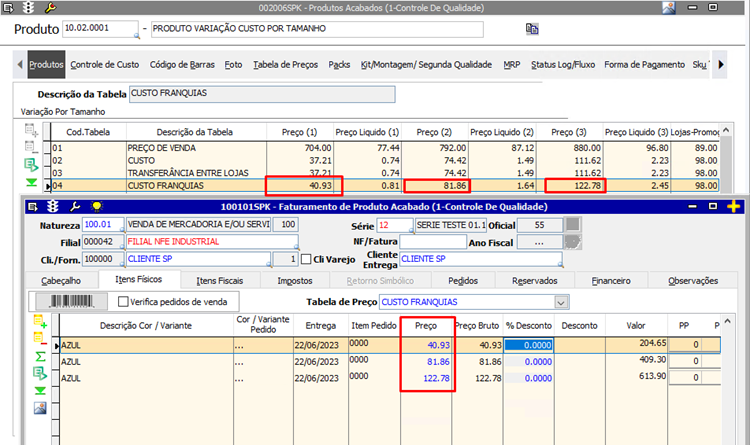Enable Verifica pedidos de venda checkbox
This screenshot has width=750, height=445.
point(123,302)
